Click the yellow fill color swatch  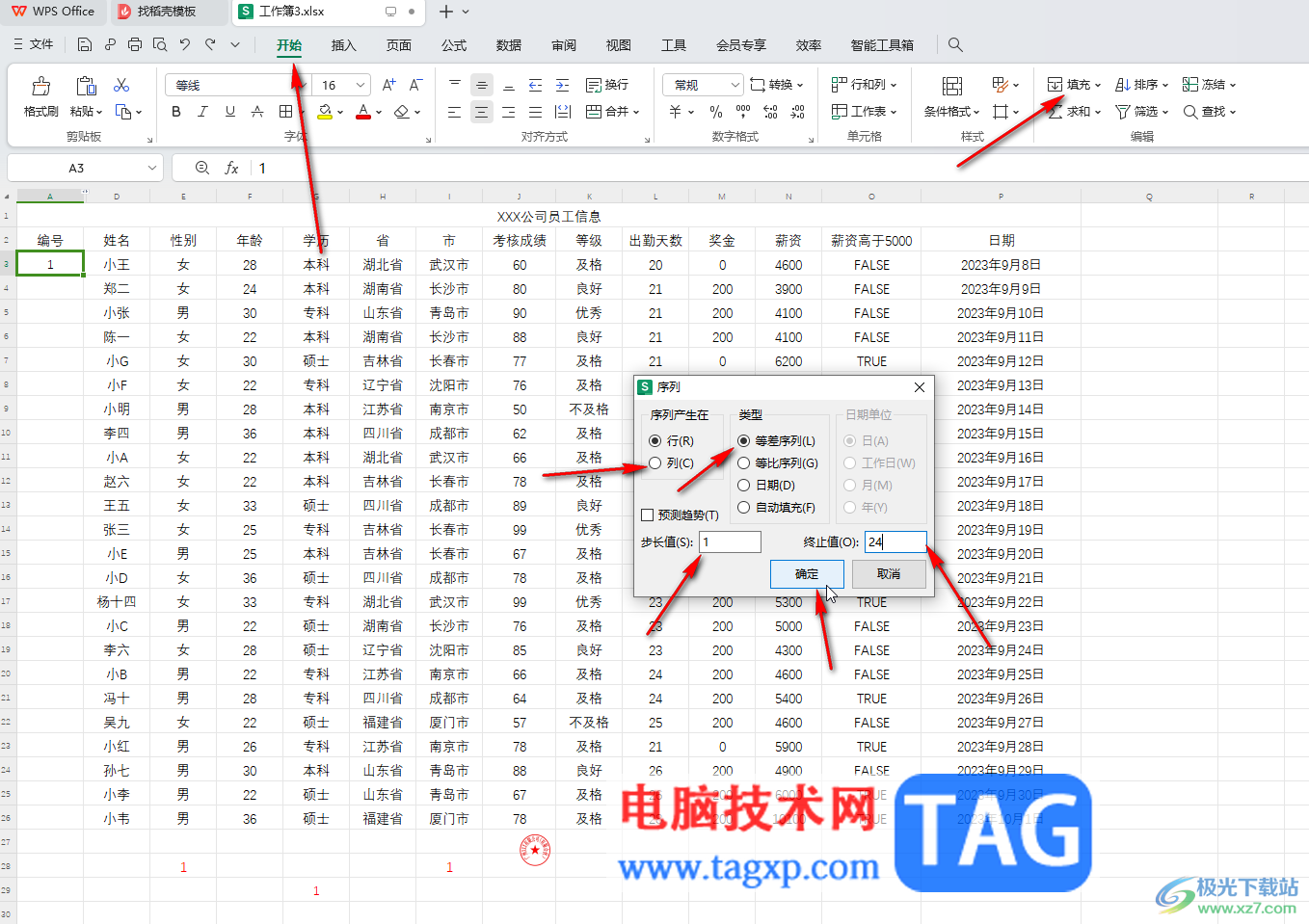coord(326,112)
